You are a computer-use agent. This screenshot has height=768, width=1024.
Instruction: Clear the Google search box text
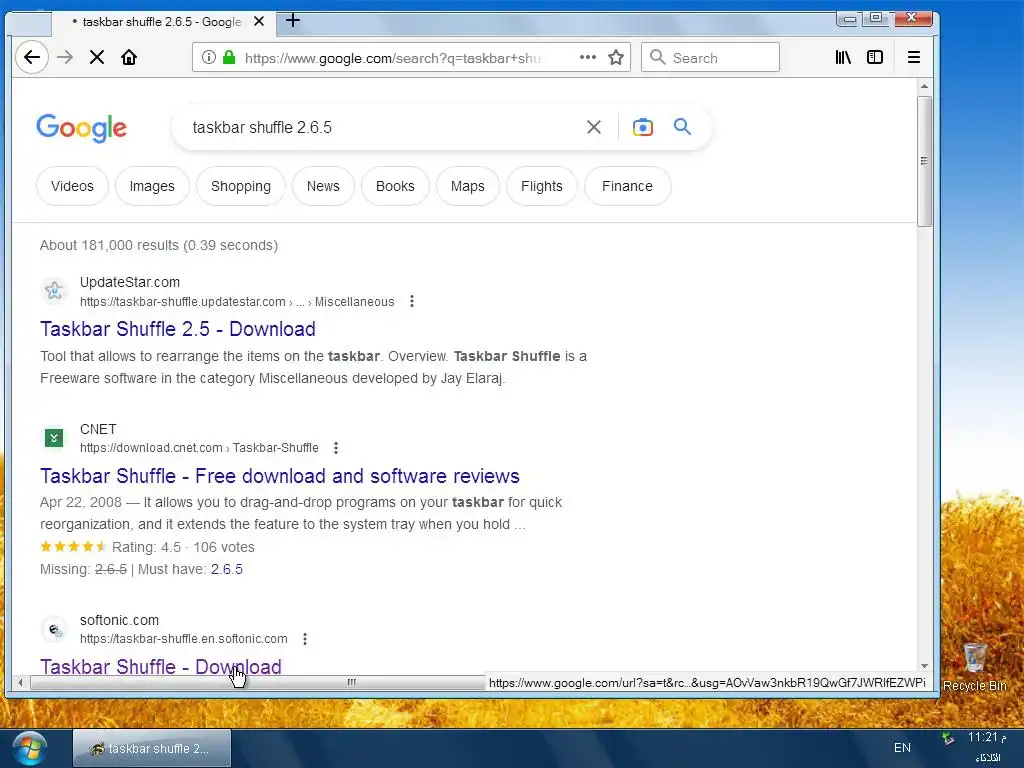click(593, 127)
